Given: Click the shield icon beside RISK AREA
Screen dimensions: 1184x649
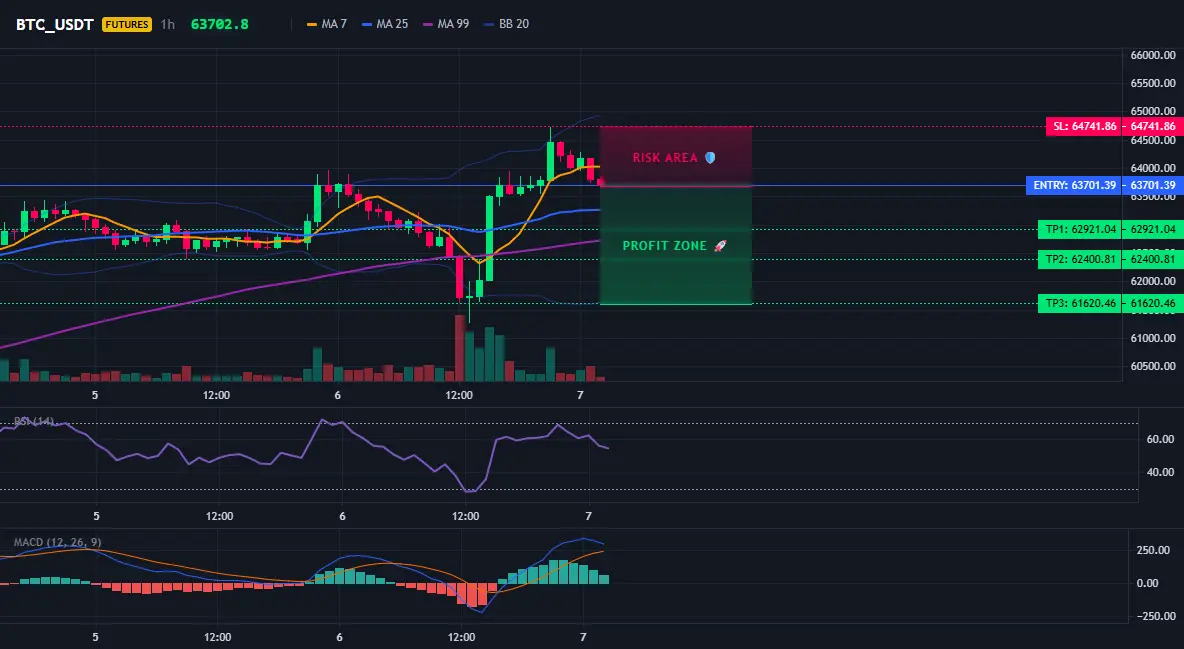Looking at the screenshot, I should tap(710, 158).
